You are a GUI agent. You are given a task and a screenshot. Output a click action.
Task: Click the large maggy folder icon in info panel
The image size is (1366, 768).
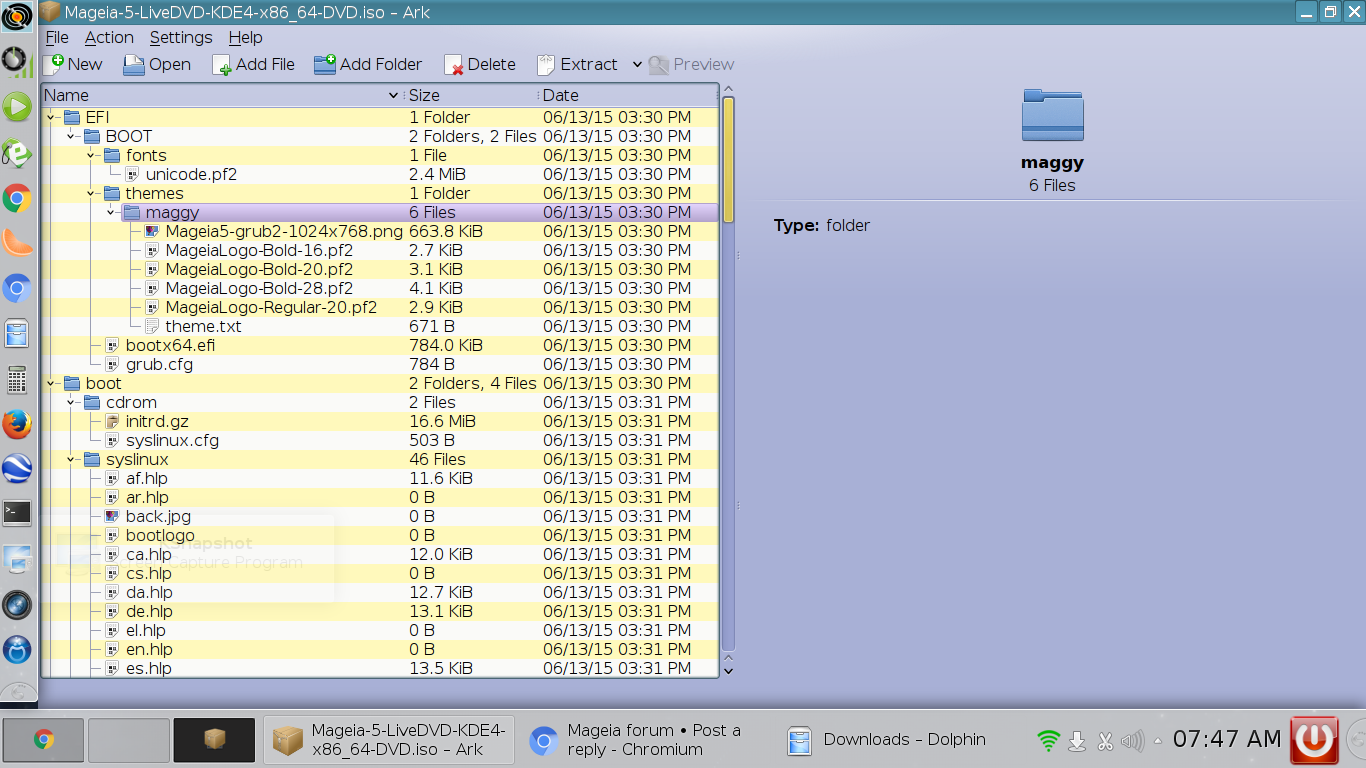click(x=1052, y=114)
